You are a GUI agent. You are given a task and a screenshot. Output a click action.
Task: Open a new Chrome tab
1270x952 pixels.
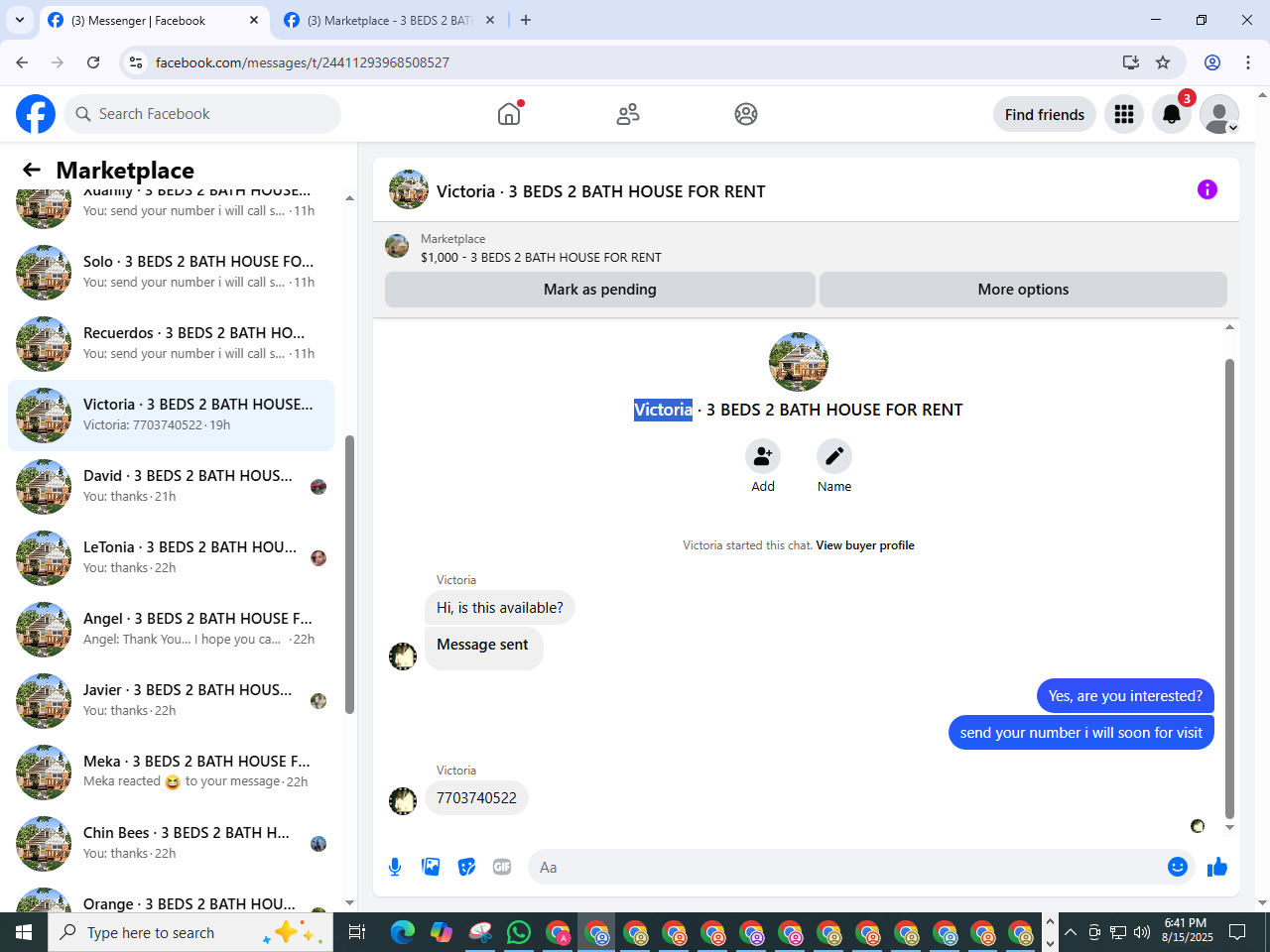coord(526,20)
